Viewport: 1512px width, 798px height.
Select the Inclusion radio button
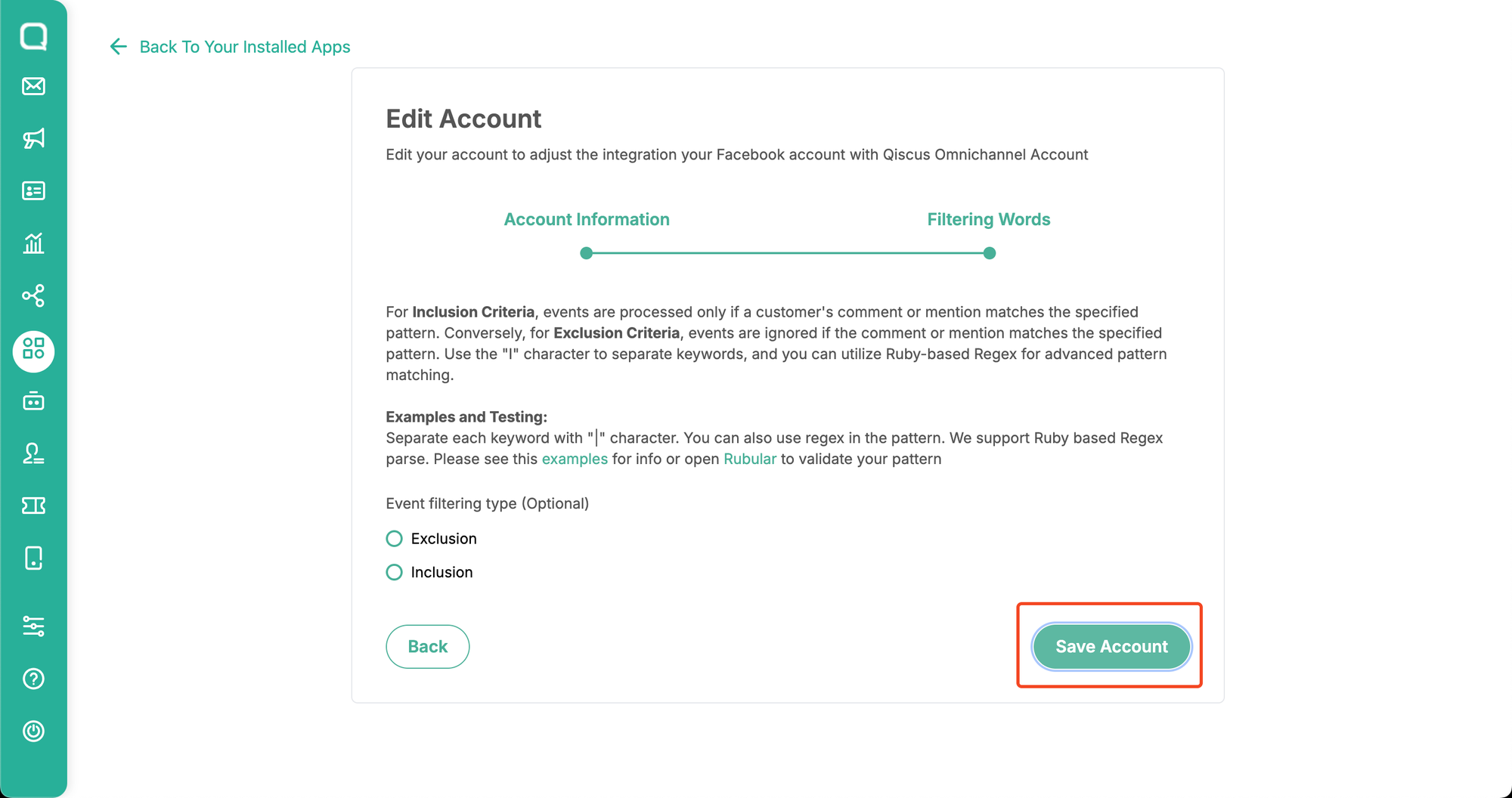394,572
